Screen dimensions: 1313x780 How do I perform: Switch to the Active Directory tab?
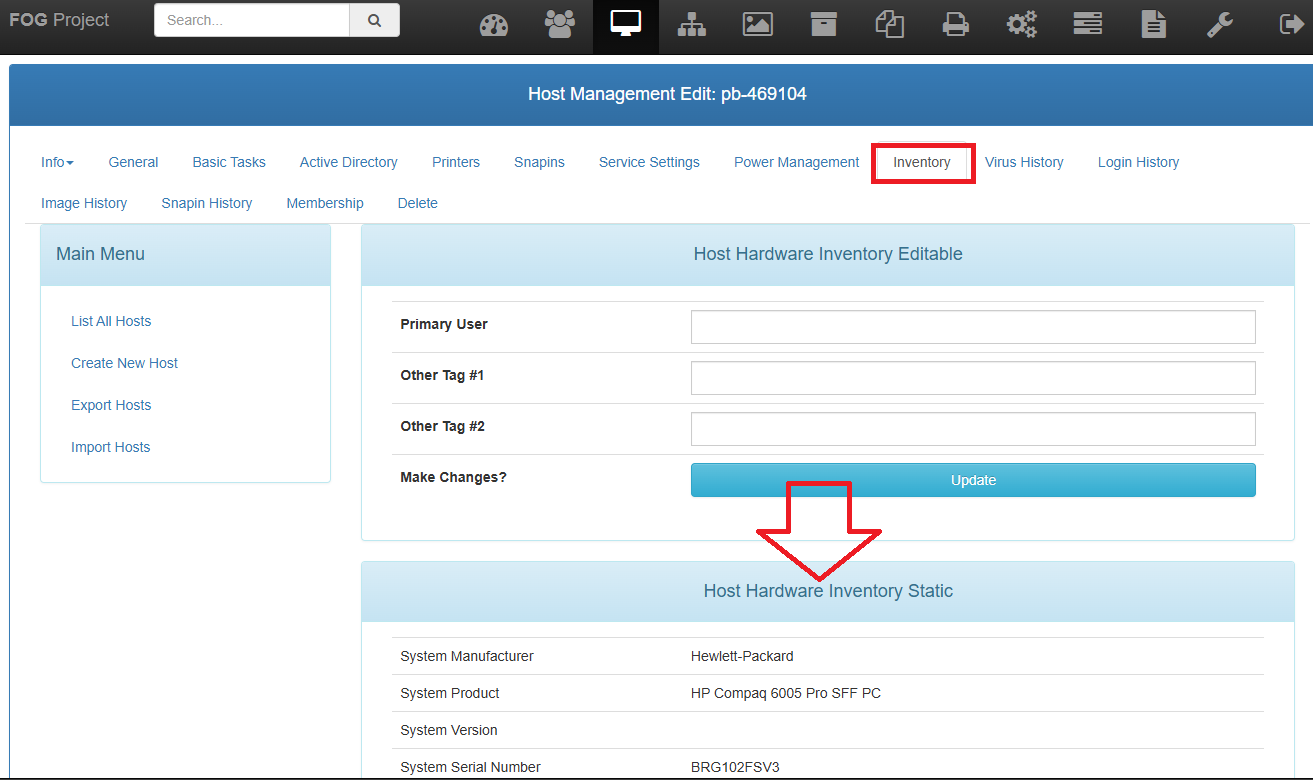pos(348,162)
